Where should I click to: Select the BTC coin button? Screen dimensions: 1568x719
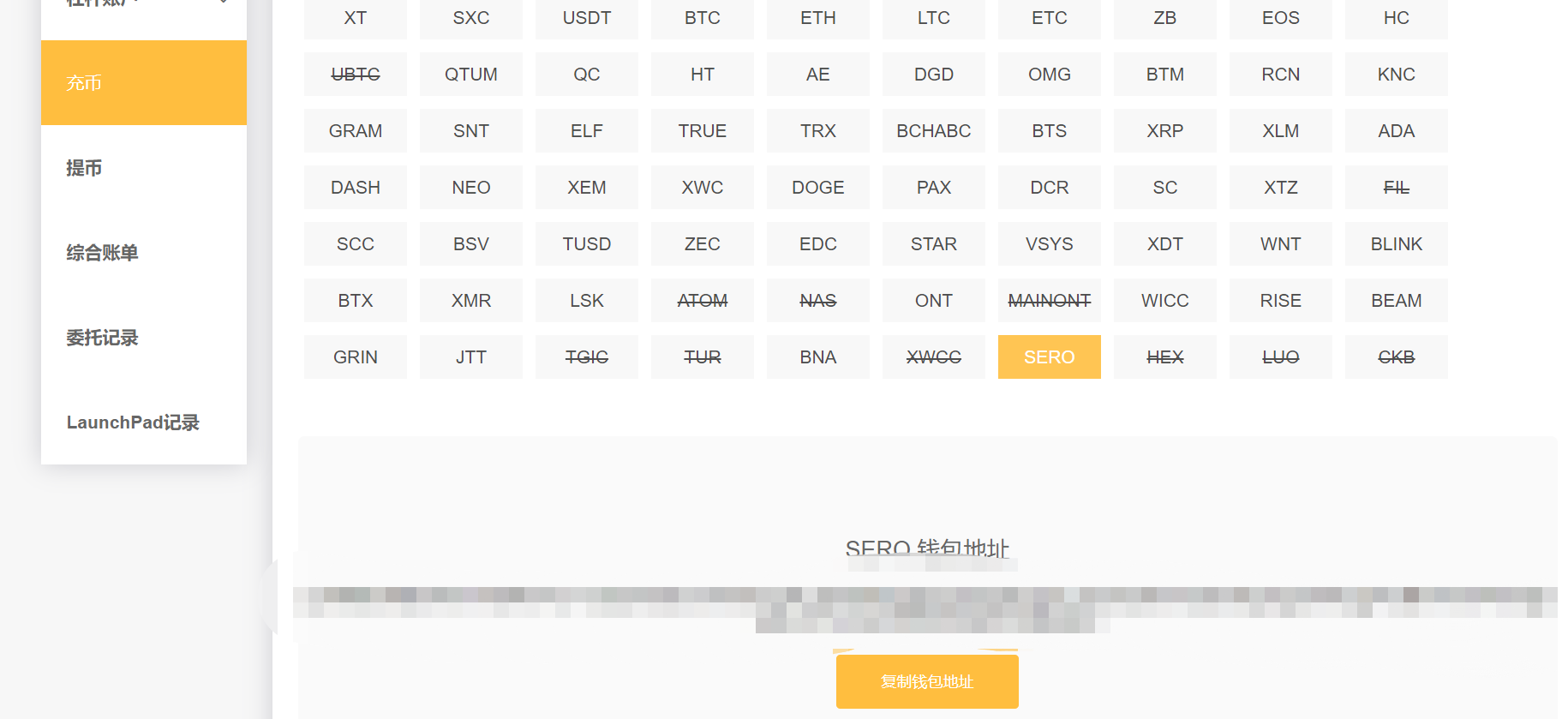point(703,18)
